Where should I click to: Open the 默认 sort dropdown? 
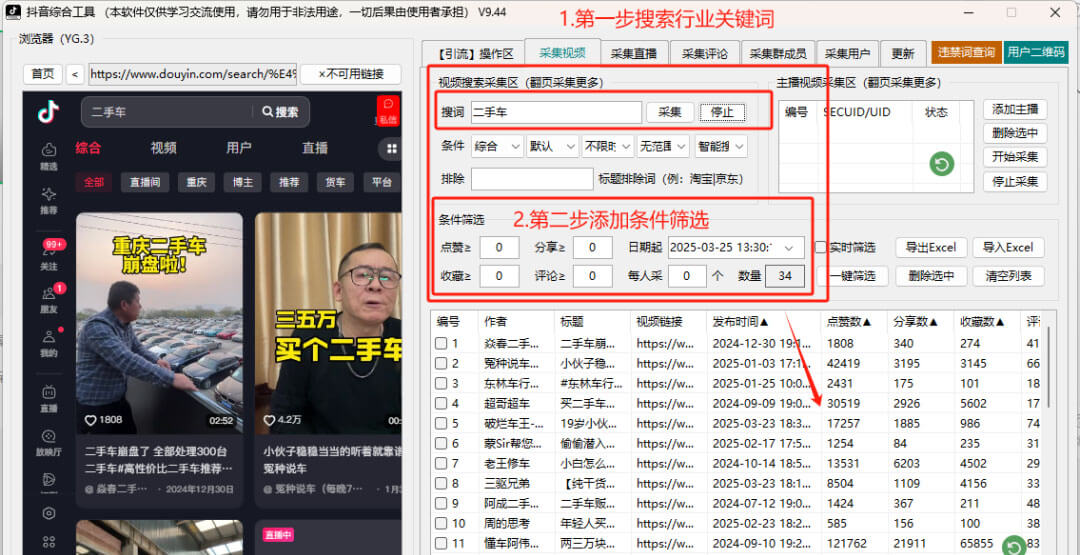pos(552,146)
